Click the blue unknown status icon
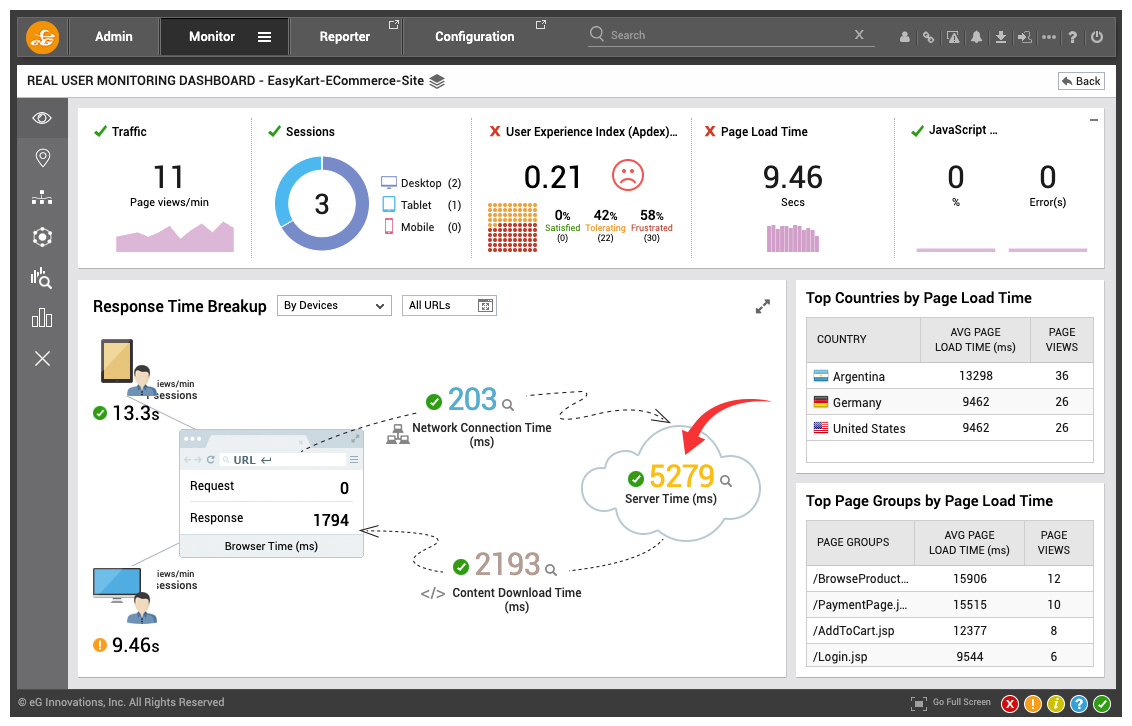 (x=1079, y=704)
